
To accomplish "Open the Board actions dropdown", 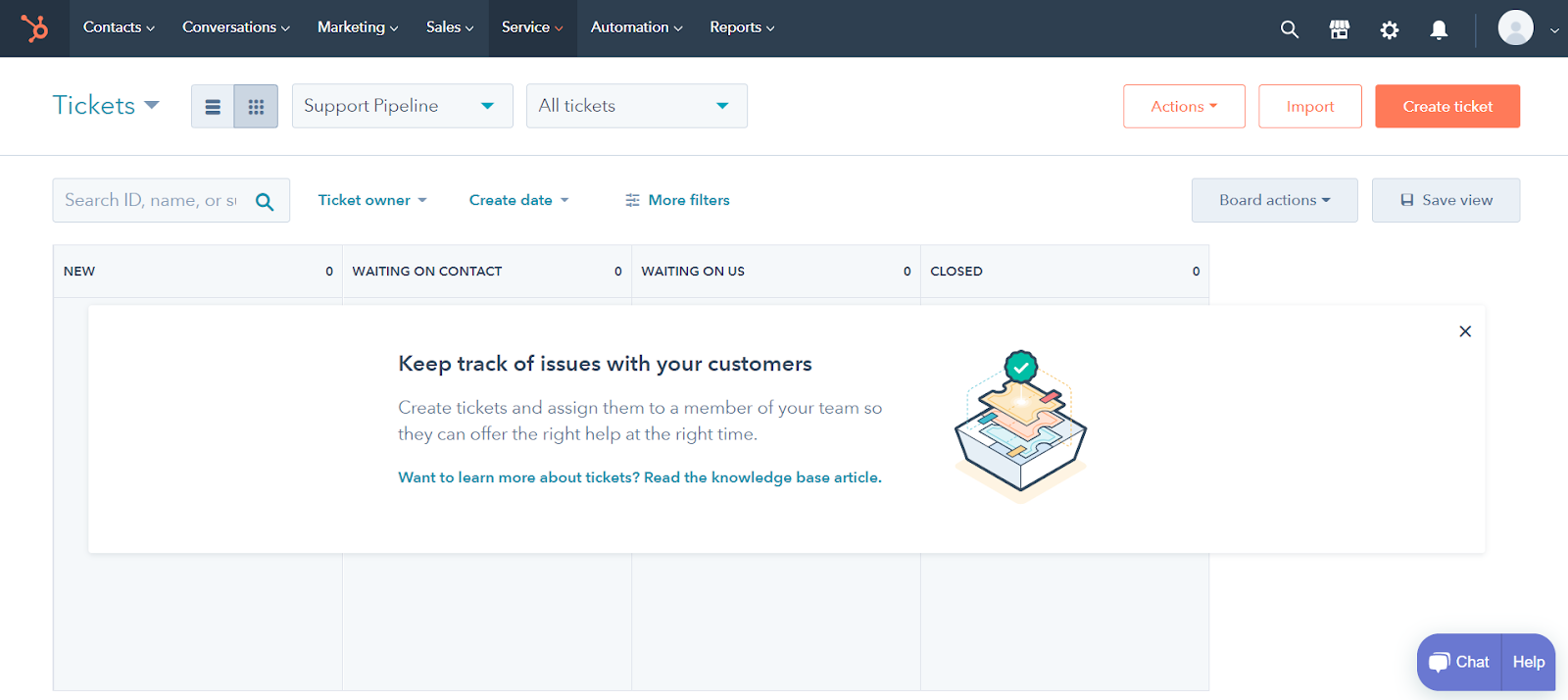I will 1275,200.
